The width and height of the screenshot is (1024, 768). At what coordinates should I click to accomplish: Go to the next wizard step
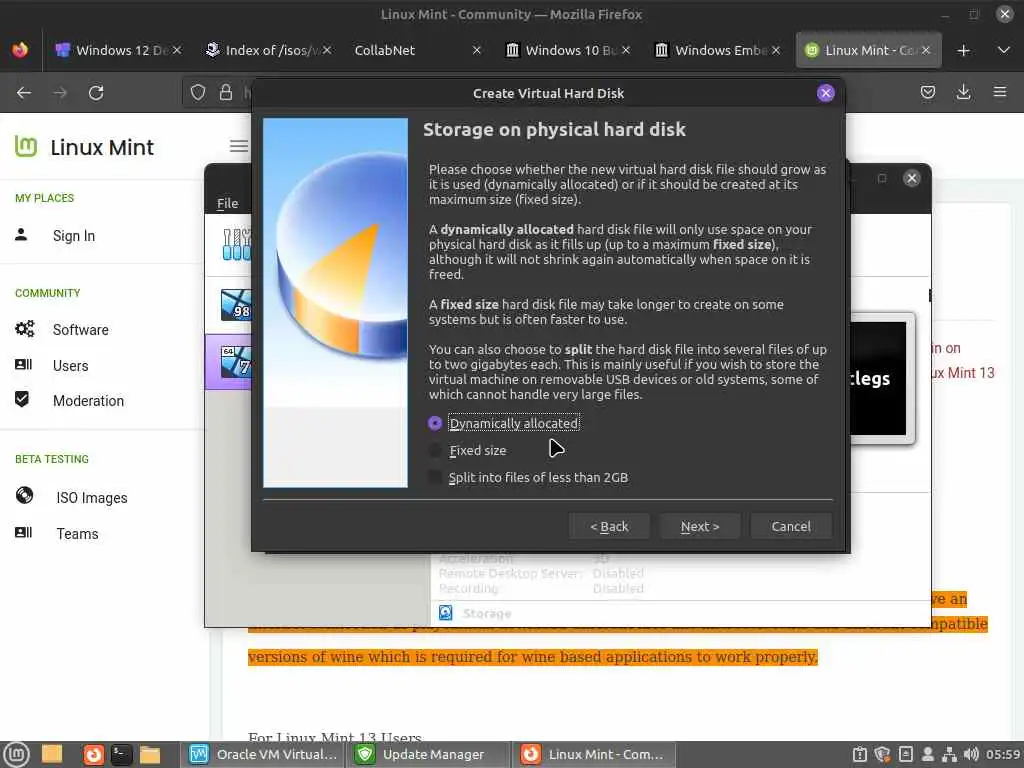tap(699, 526)
